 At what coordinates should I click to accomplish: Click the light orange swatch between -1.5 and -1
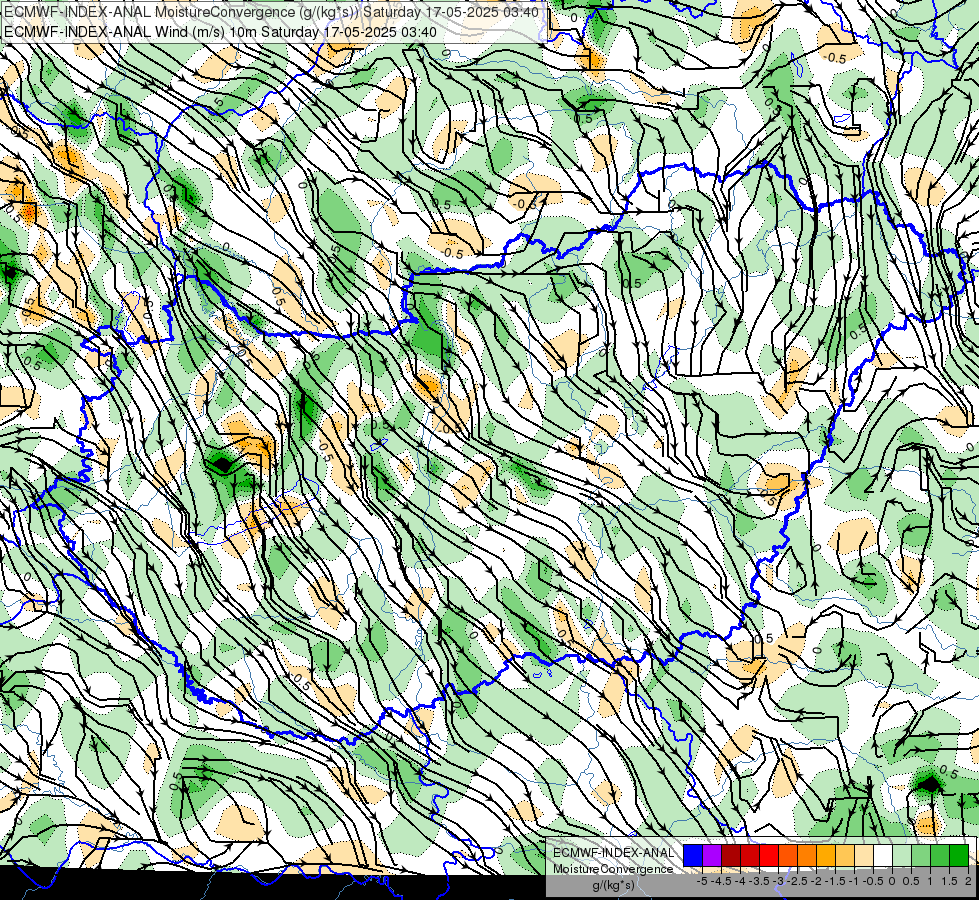click(845, 856)
